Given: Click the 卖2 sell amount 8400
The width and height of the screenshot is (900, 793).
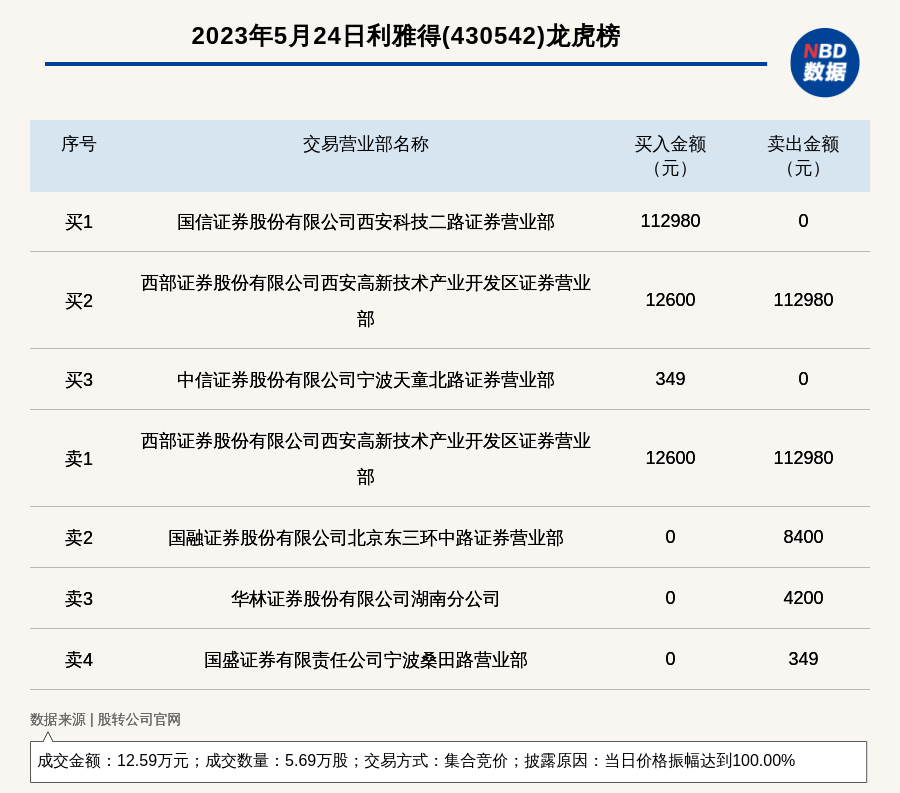Looking at the screenshot, I should pyautogui.click(x=803, y=537).
